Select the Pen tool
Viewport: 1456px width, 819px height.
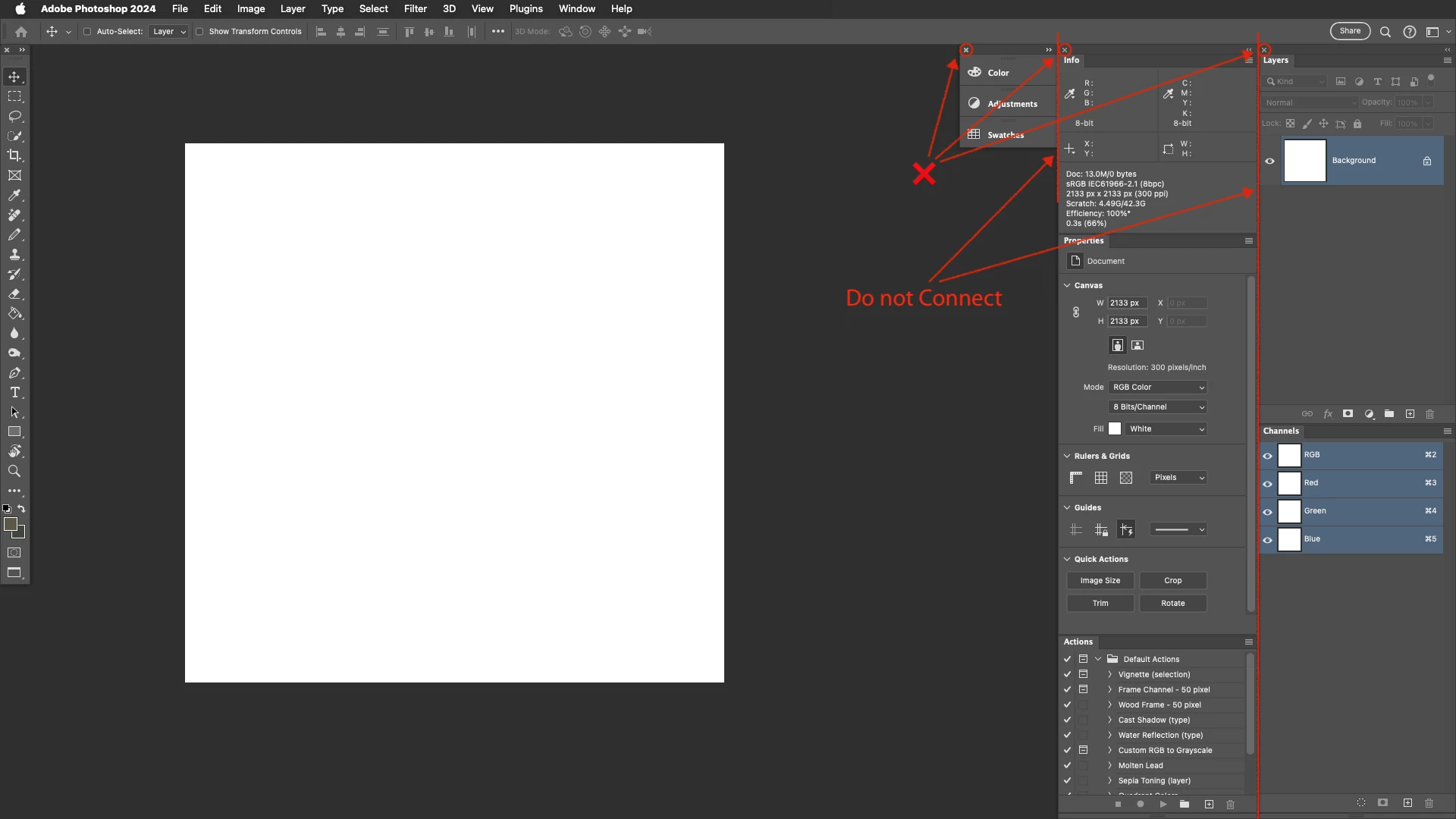(x=14, y=372)
